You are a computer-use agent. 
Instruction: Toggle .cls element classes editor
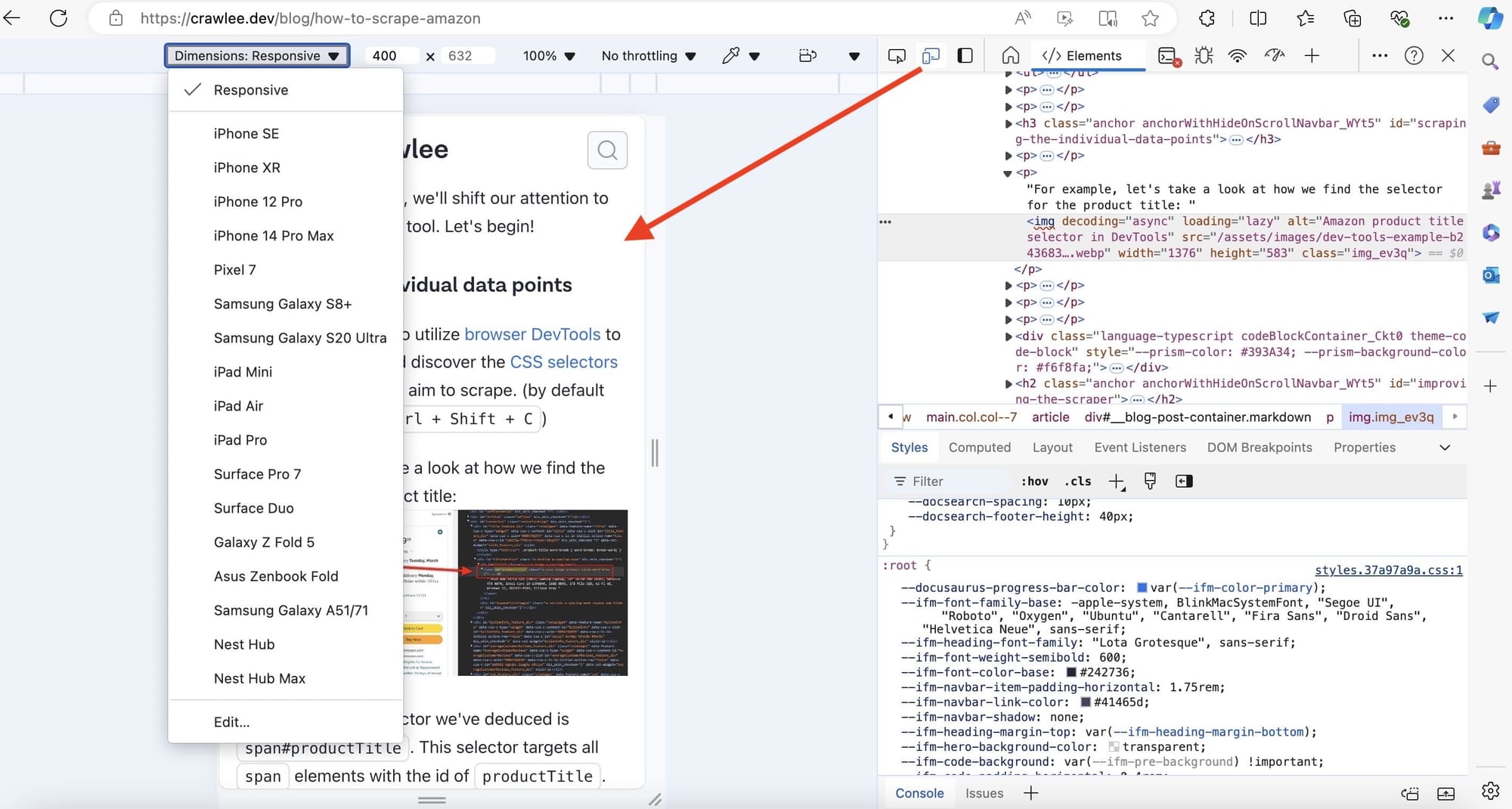[x=1077, y=481]
